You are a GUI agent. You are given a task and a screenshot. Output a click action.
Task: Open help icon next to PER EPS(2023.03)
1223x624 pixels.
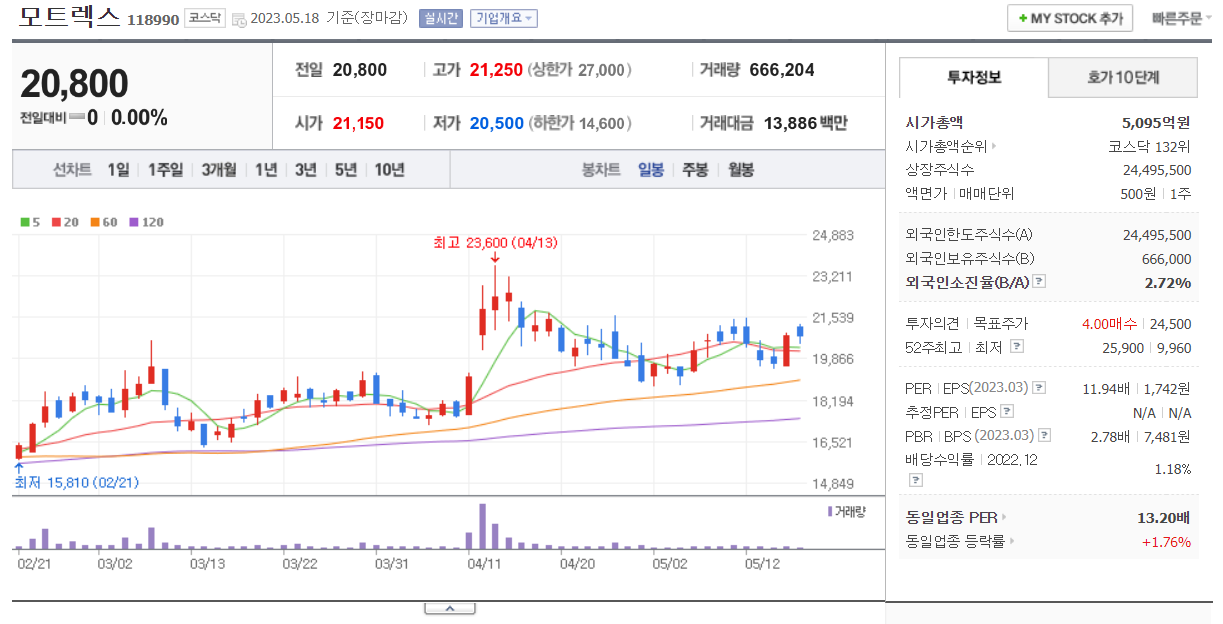tap(1039, 388)
